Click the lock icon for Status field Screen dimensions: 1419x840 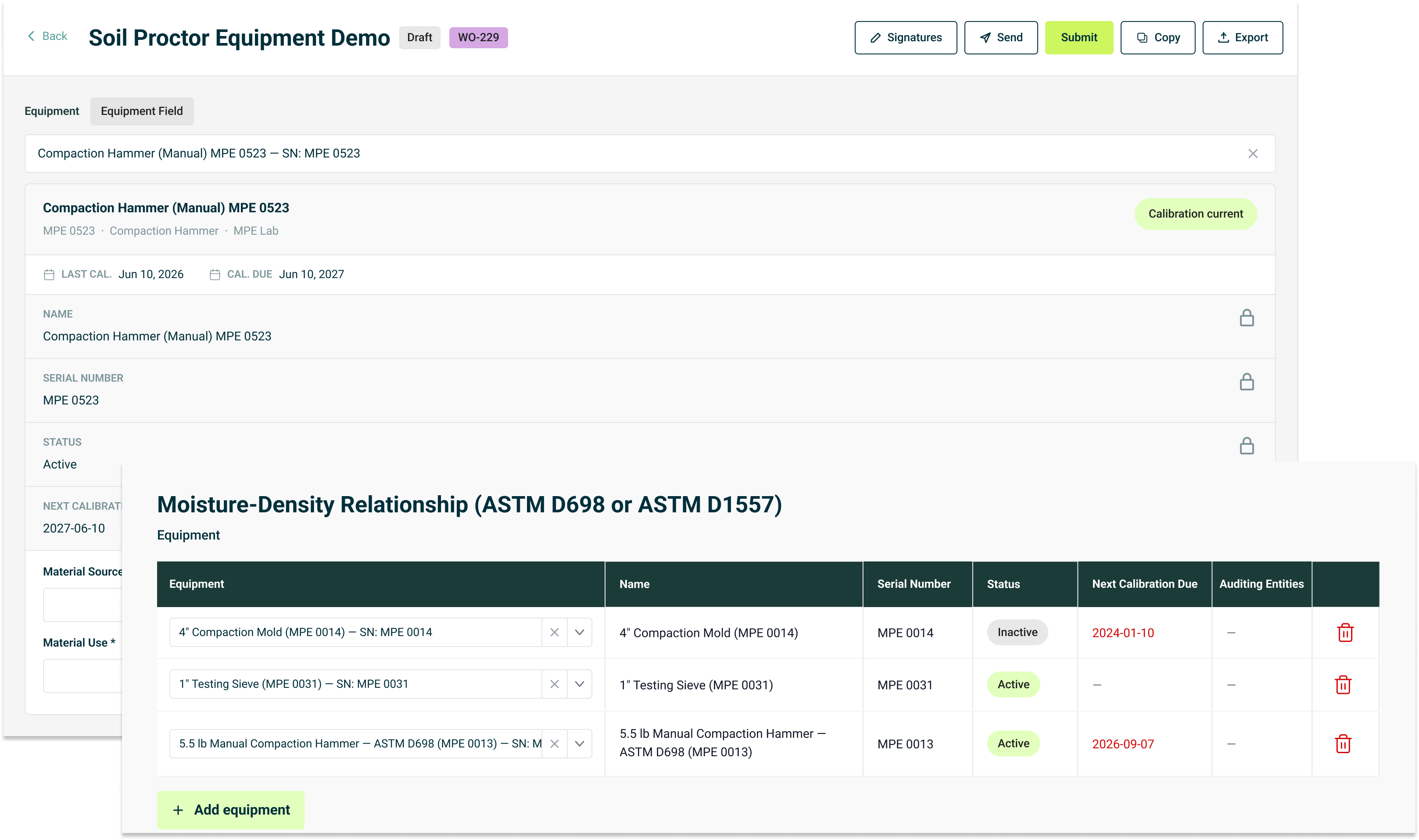(x=1246, y=446)
